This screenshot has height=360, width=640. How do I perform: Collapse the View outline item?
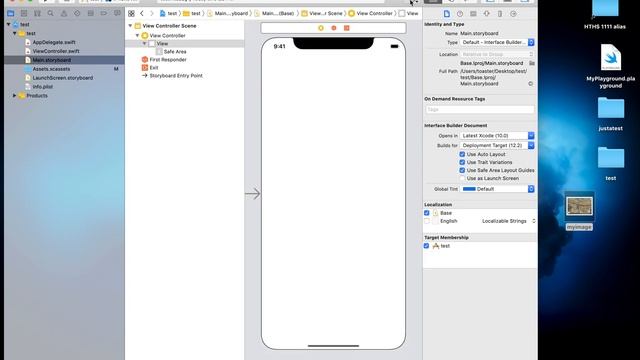pos(144,43)
